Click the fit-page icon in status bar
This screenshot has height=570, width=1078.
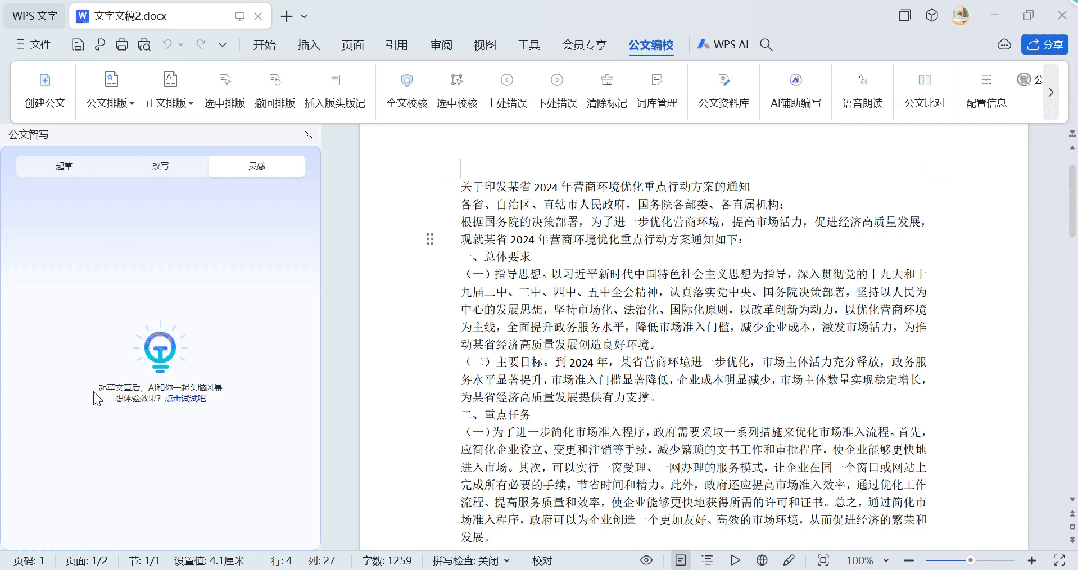[x=823, y=560]
